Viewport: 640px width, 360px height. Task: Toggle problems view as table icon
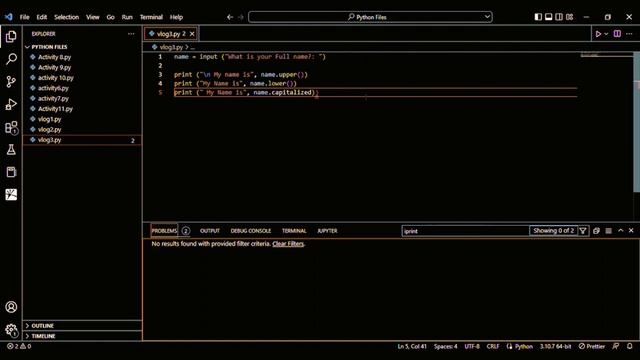pyautogui.click(x=609, y=231)
